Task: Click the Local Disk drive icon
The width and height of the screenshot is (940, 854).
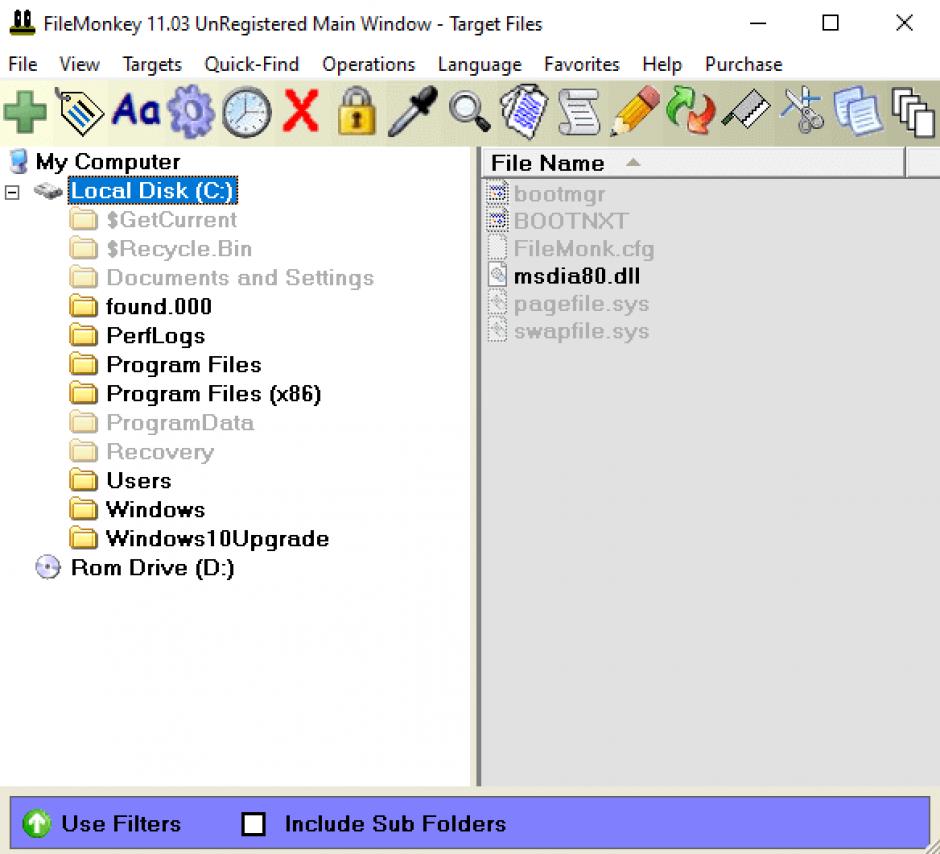Action: pyautogui.click(x=48, y=191)
